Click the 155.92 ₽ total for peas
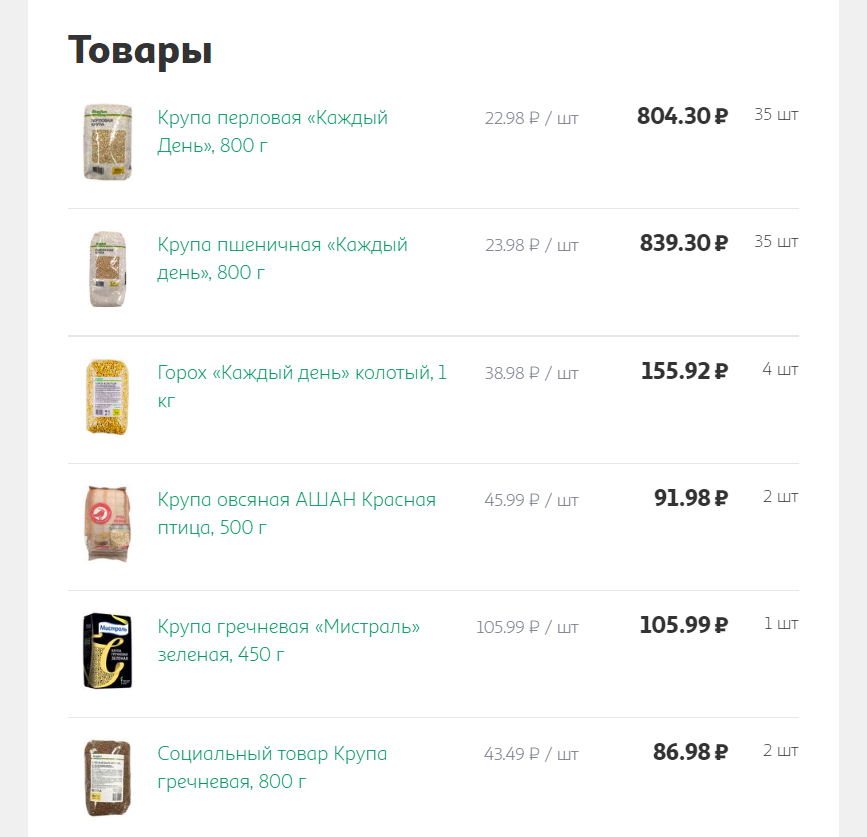Viewport: 867px width, 837px height. coord(684,371)
